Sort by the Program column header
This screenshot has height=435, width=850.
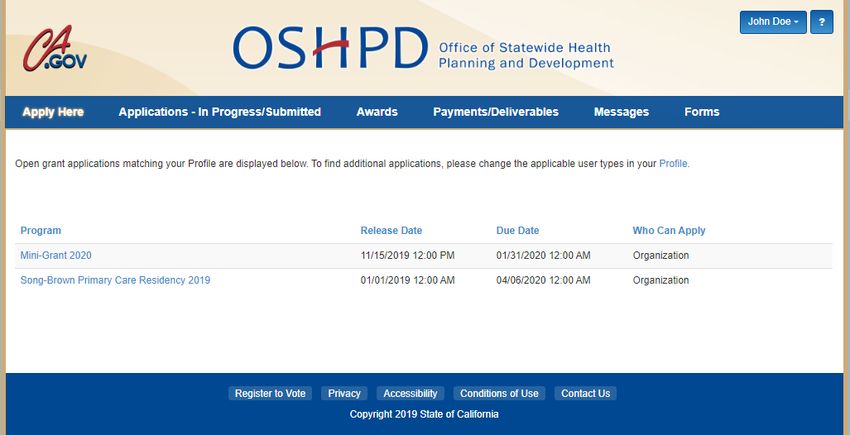point(41,231)
